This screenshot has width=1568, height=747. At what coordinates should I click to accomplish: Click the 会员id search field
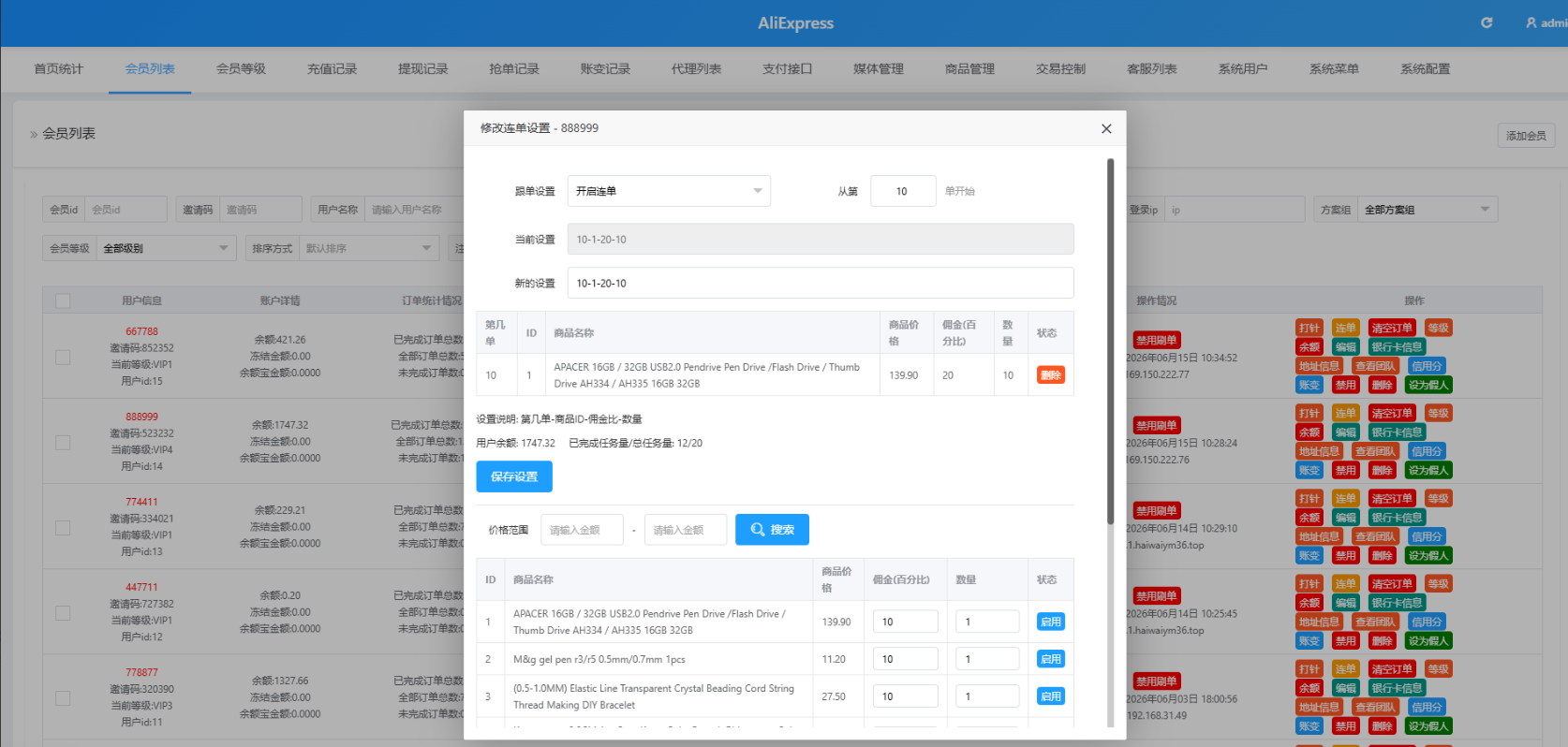point(126,210)
